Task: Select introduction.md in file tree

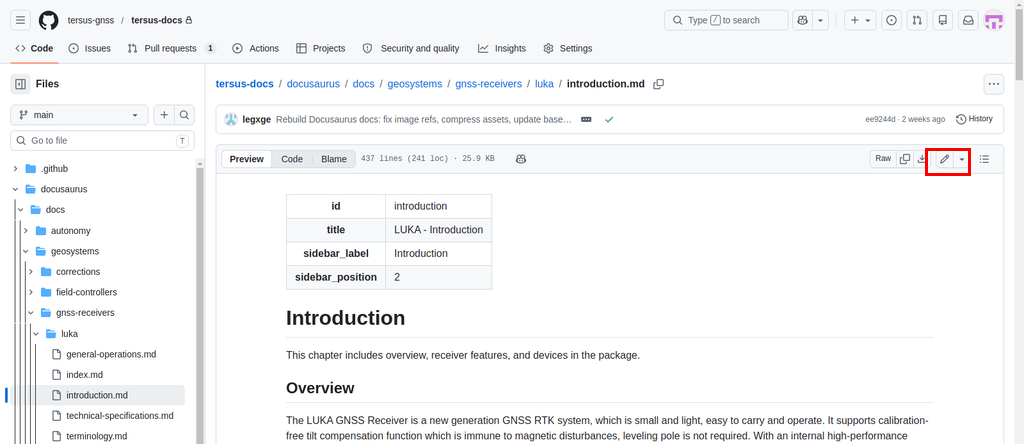Action: pyautogui.click(x=97, y=395)
